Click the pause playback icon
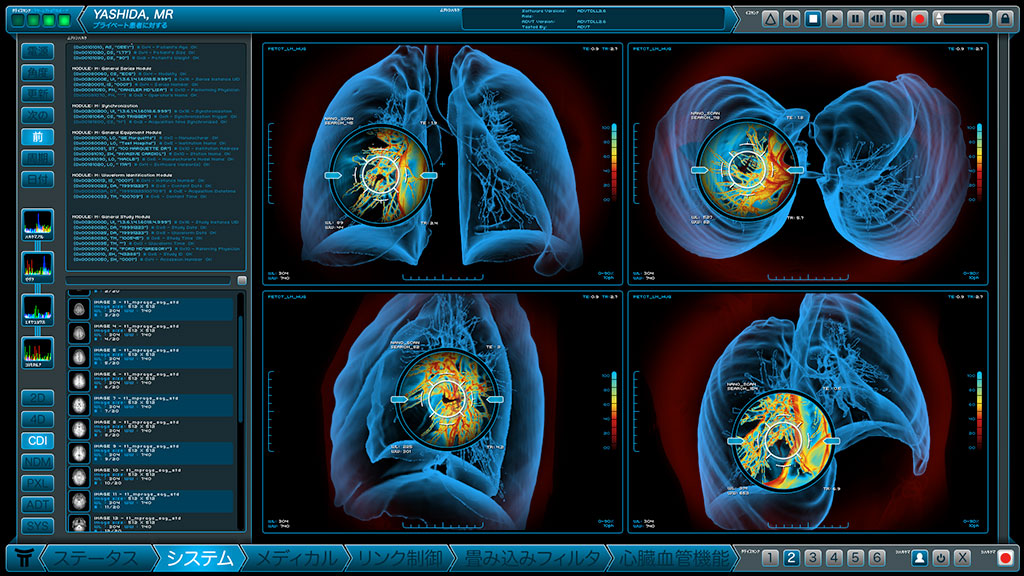 pos(856,18)
